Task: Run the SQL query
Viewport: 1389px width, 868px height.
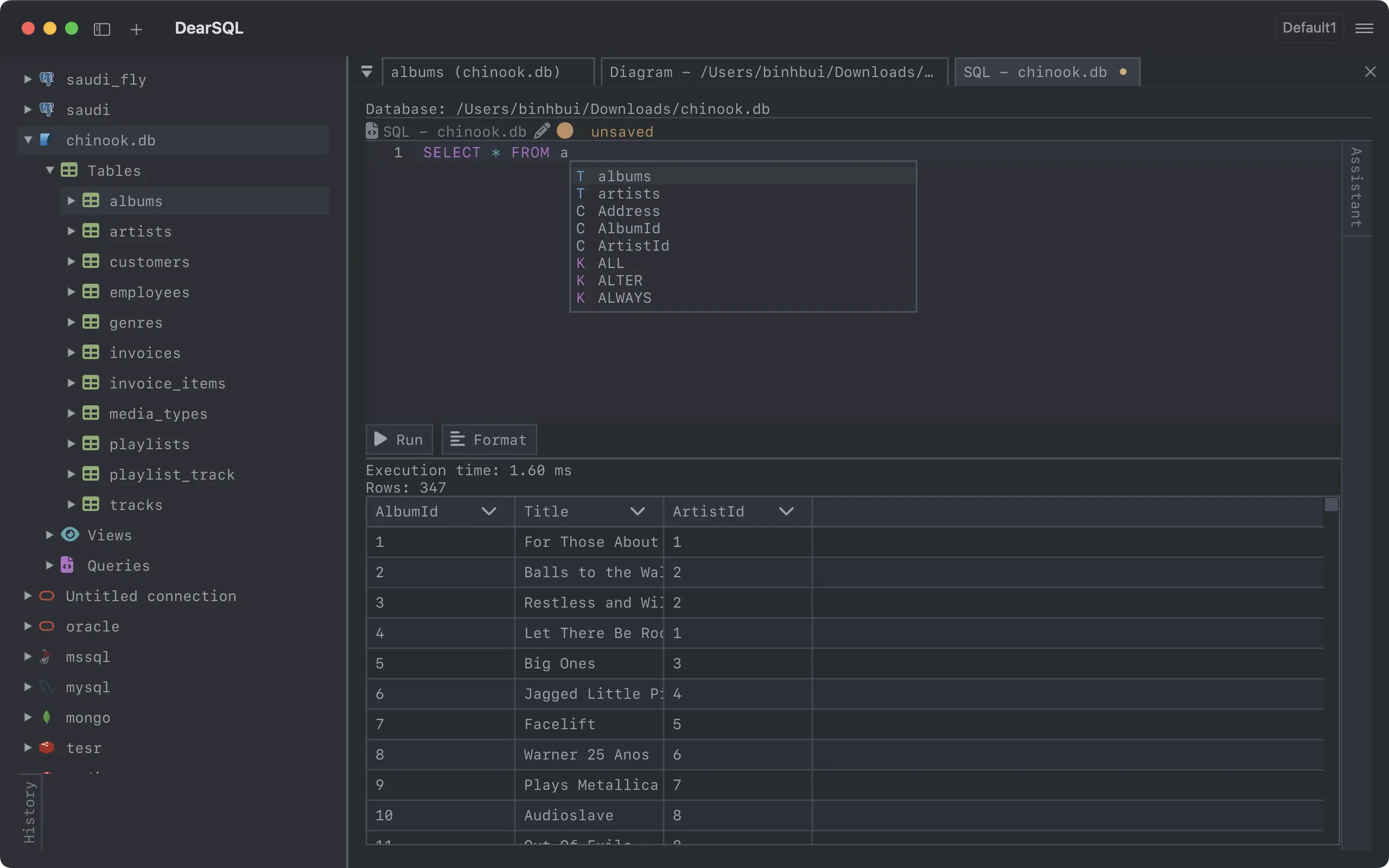Action: tap(399, 440)
